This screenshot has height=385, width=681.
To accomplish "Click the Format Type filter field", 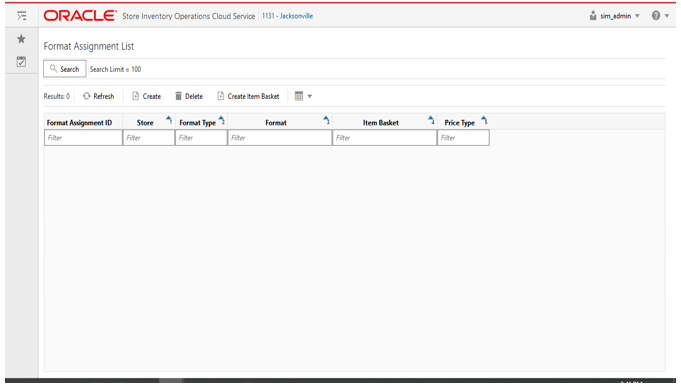I will (201, 138).
